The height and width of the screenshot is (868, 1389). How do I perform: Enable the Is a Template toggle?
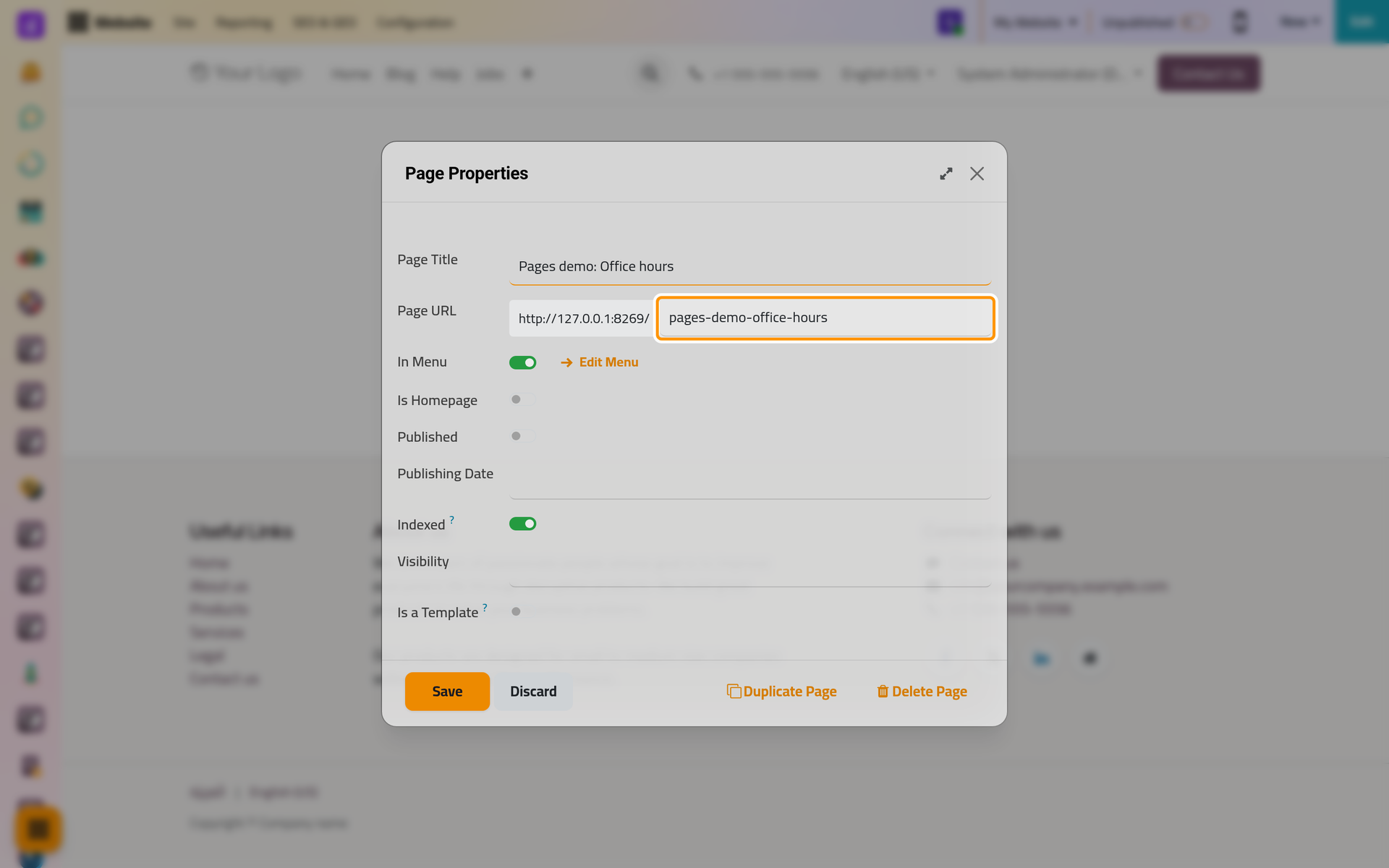click(x=522, y=611)
